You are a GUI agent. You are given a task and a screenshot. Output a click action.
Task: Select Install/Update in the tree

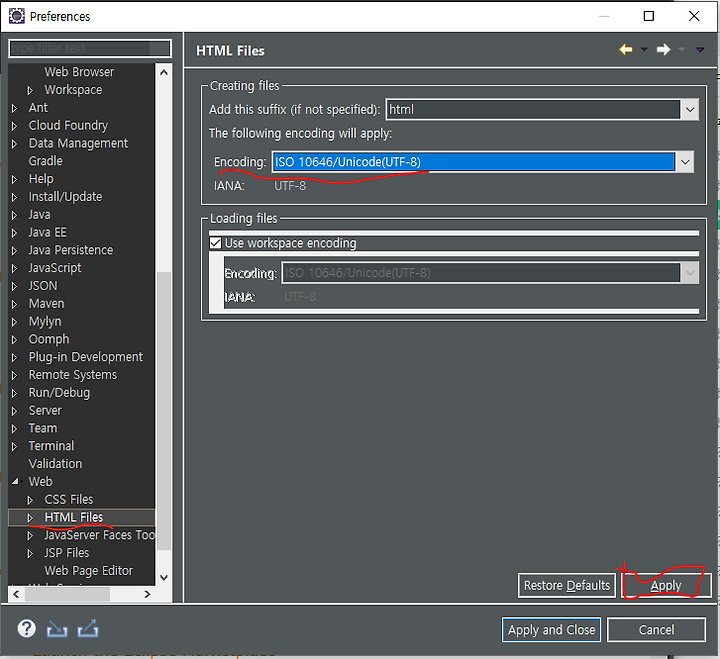65,197
